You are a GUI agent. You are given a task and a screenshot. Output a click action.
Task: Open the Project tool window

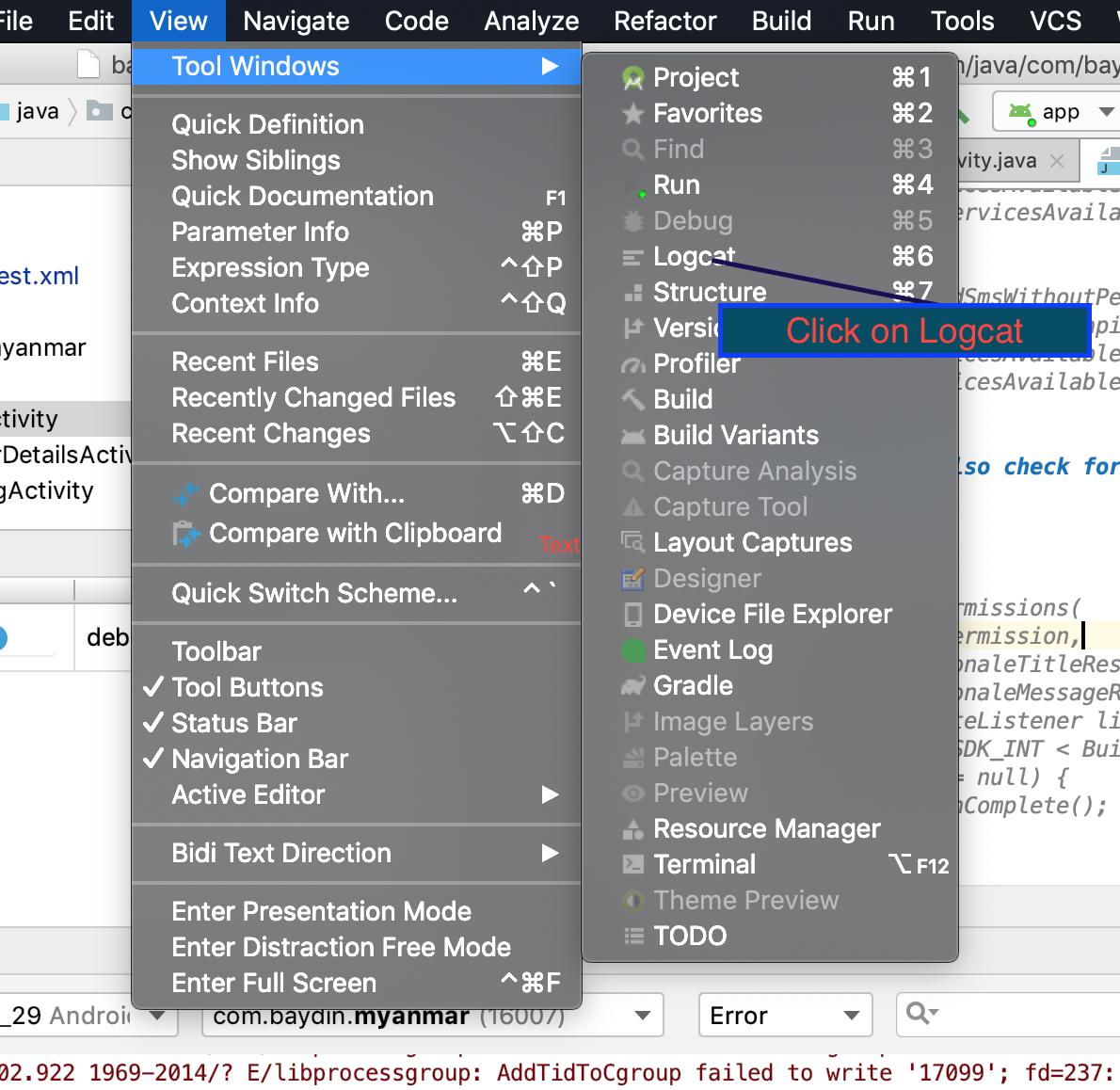pyautogui.click(x=695, y=77)
